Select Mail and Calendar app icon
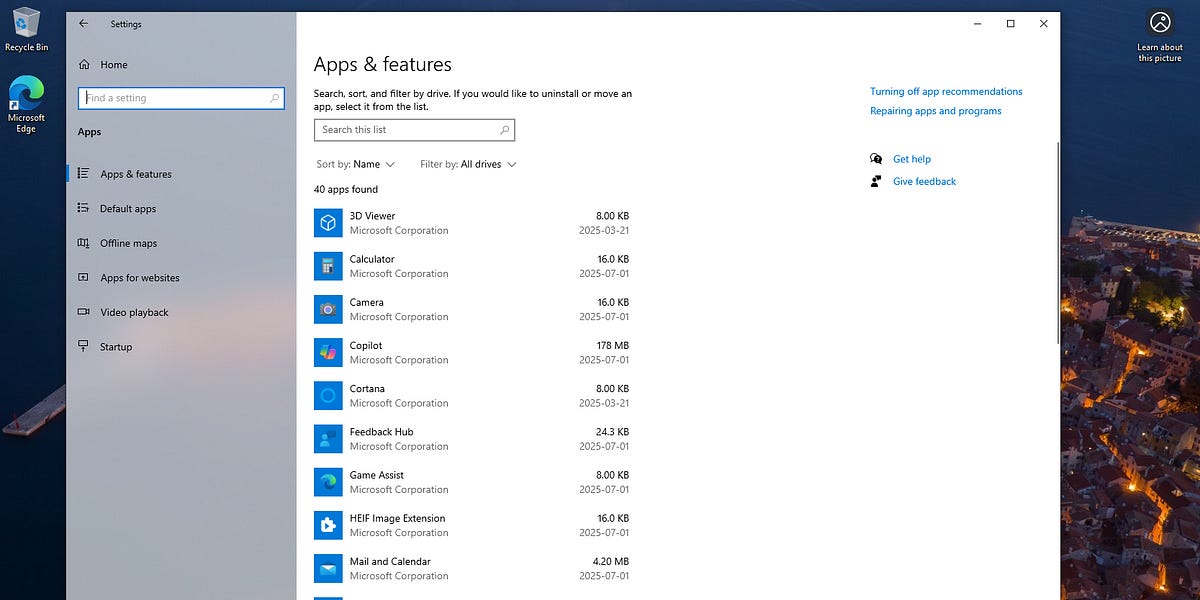 point(328,568)
